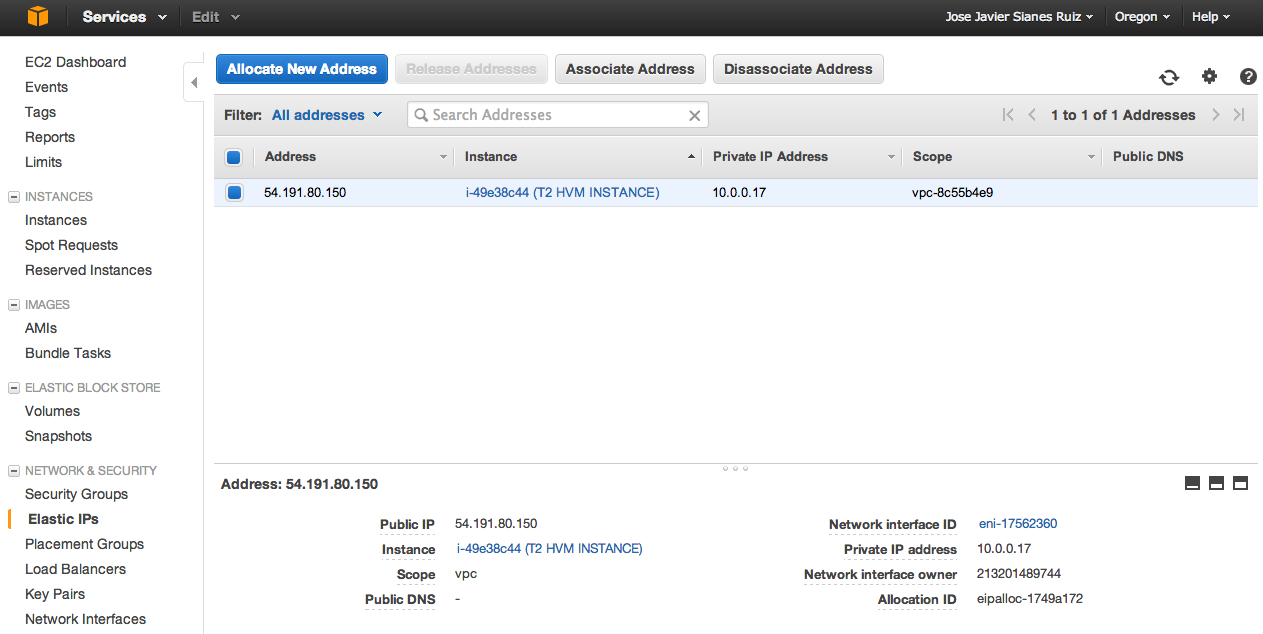Select Elastic IPs in sidebar

pyautogui.click(x=63, y=519)
